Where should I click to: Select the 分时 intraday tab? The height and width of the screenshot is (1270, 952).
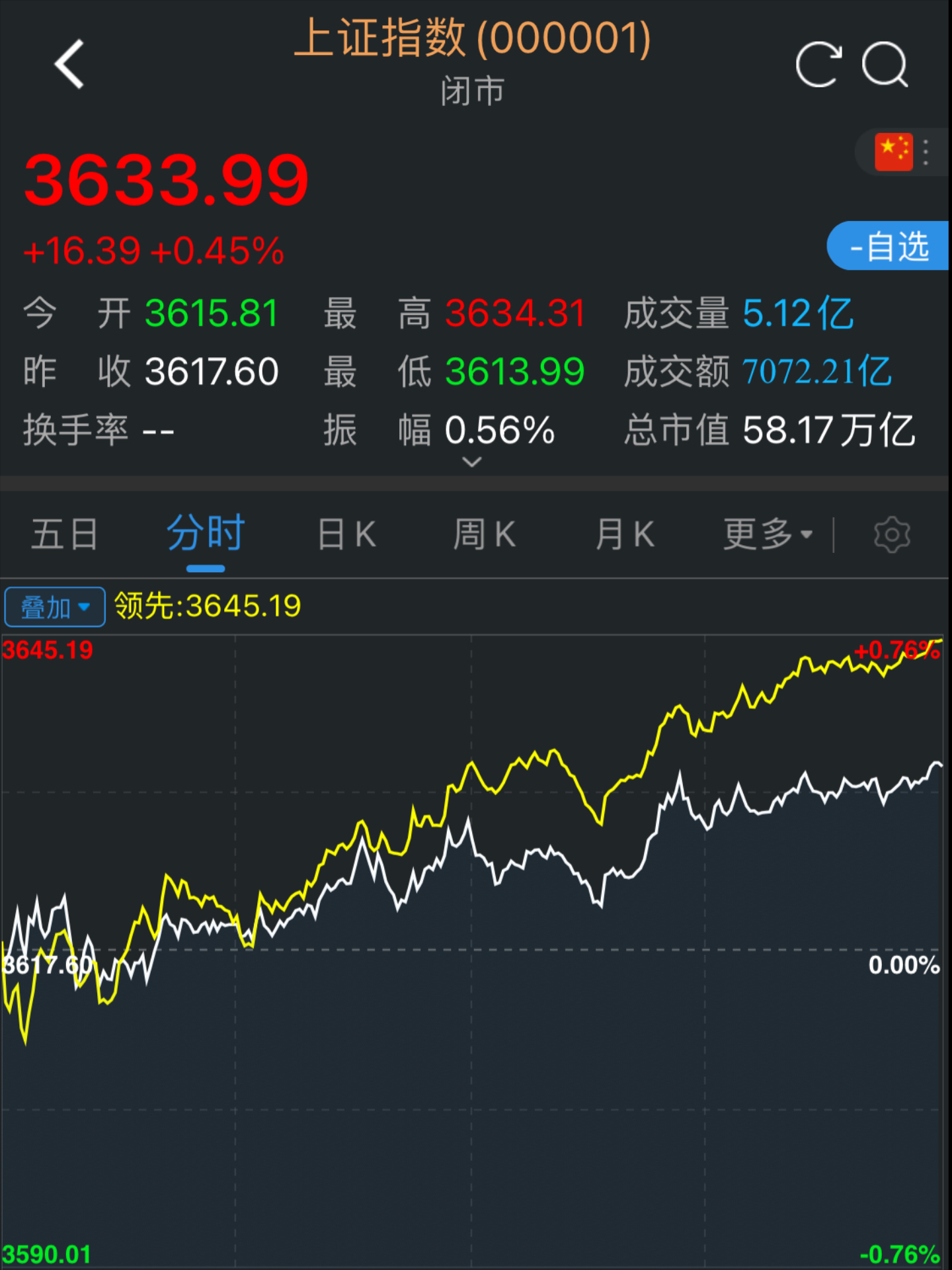point(206,533)
